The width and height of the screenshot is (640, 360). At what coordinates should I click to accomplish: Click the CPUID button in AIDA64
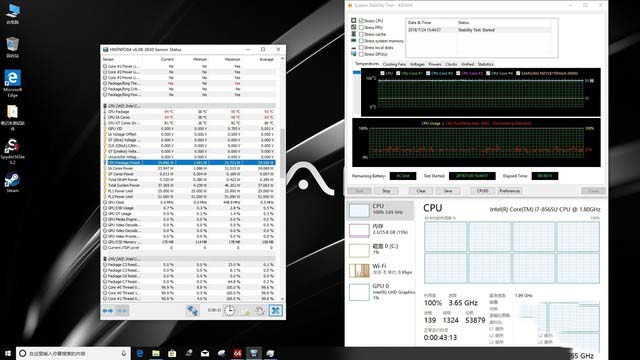tap(482, 191)
